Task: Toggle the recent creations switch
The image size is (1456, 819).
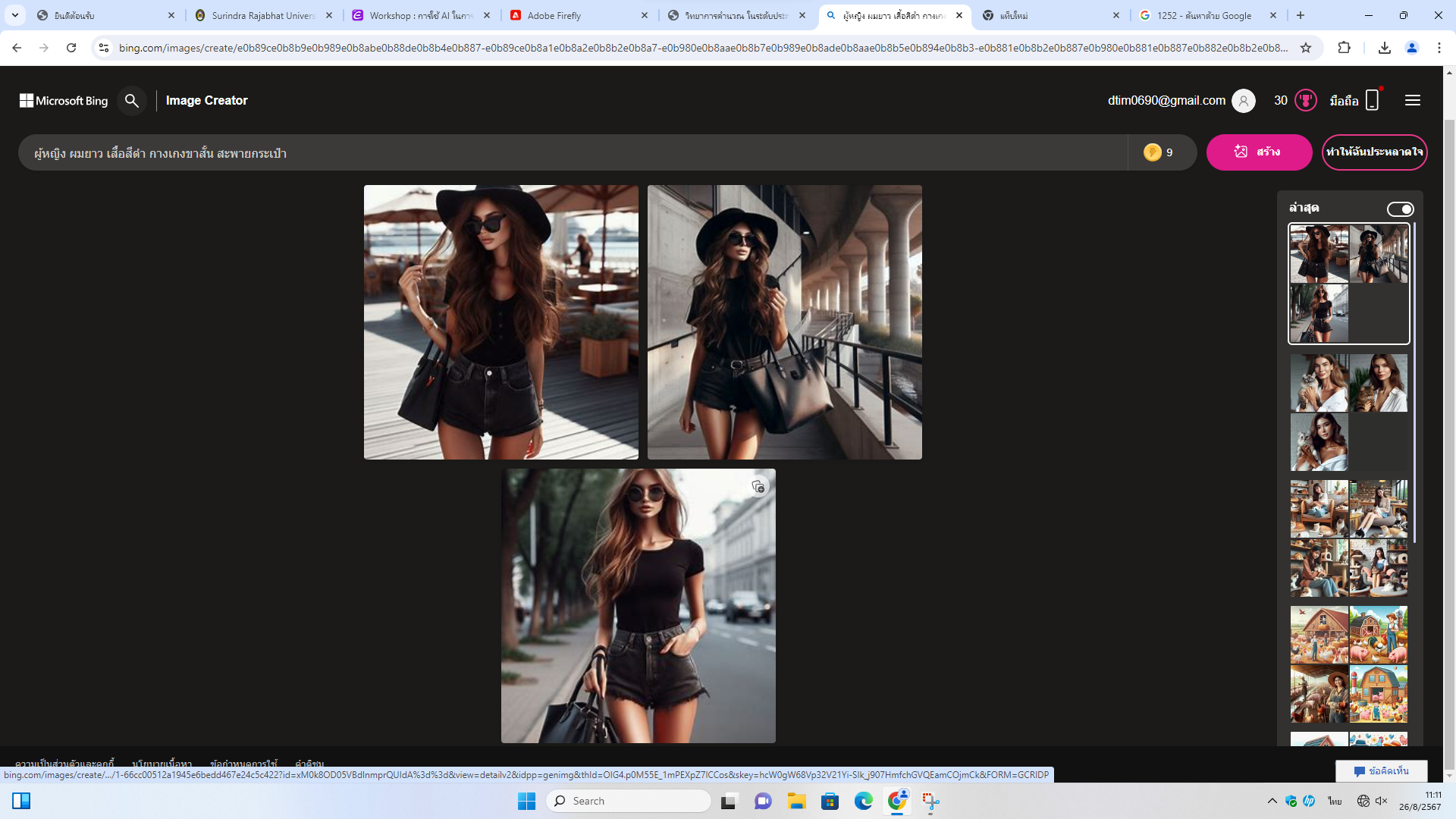Action: pyautogui.click(x=1400, y=209)
